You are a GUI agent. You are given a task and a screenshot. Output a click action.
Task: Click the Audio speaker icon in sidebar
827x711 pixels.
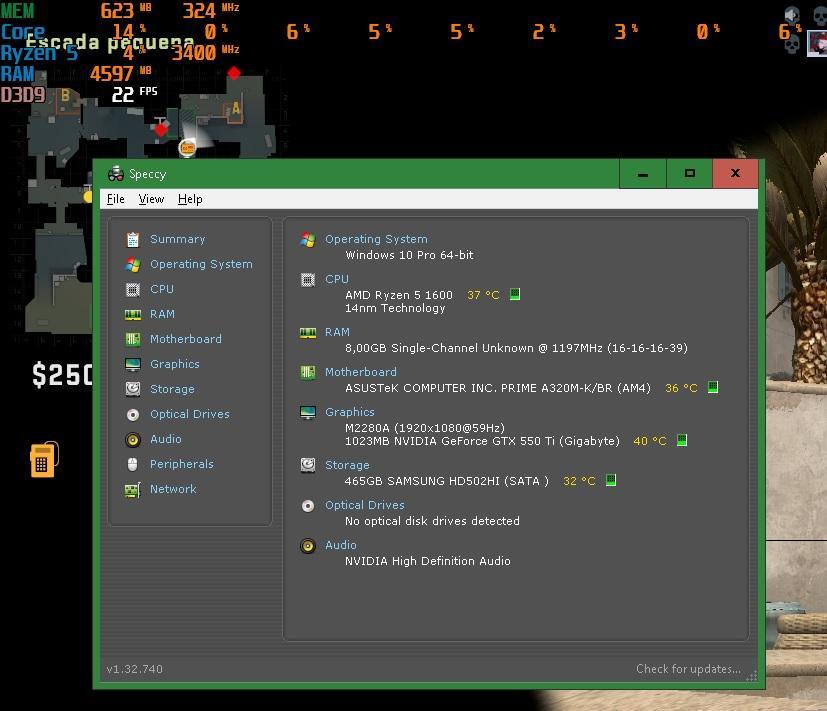point(132,439)
